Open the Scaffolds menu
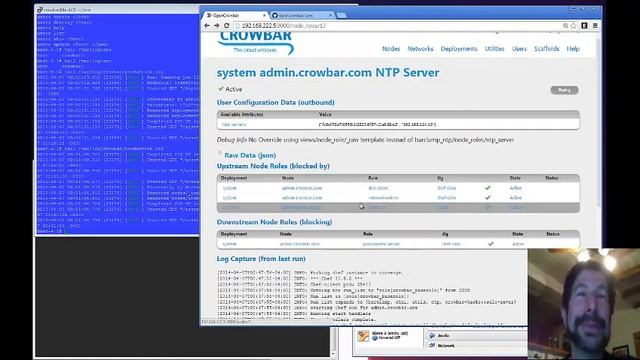This screenshot has width=640, height=360. click(x=547, y=49)
